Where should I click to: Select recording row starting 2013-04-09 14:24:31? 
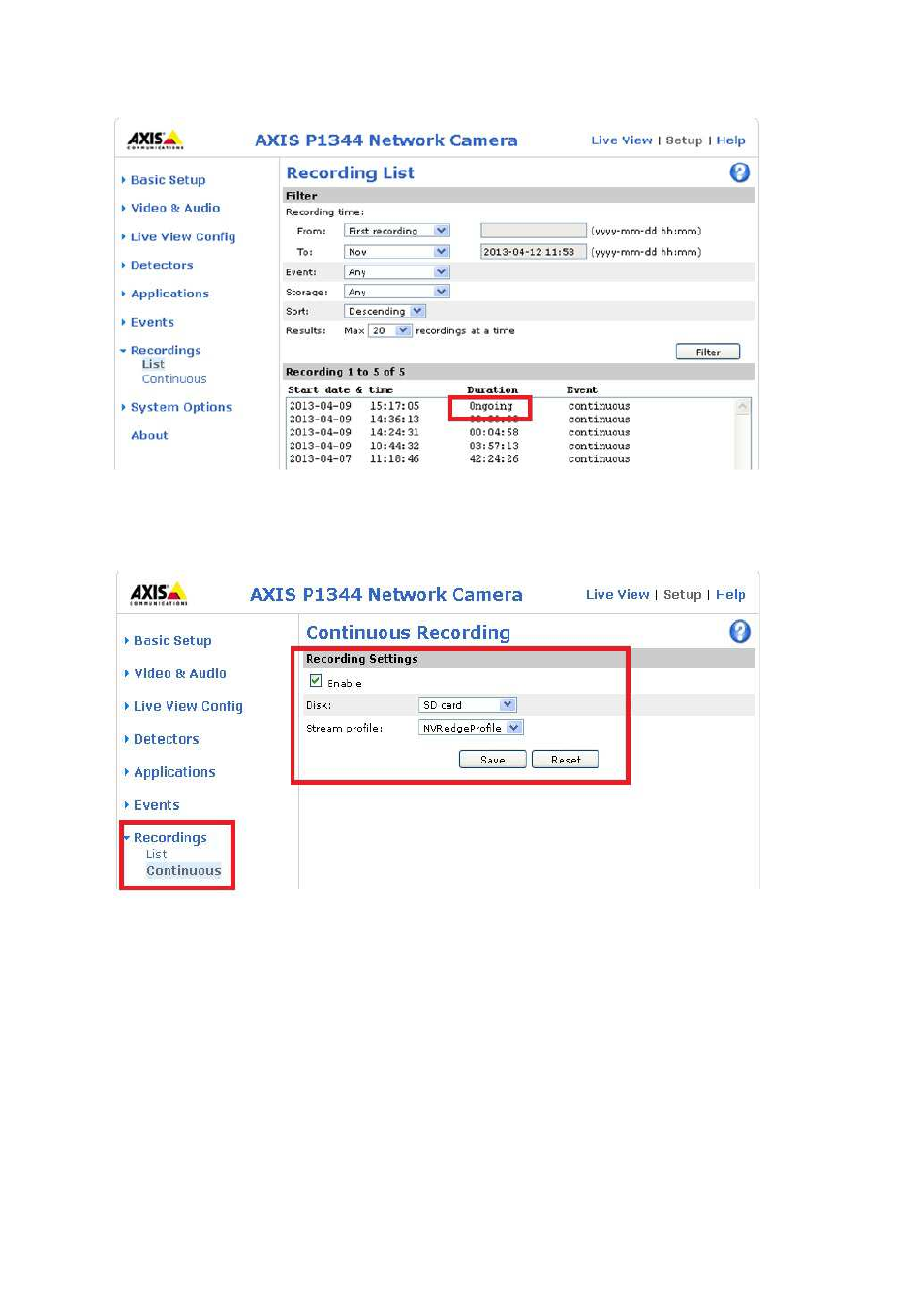tap(511, 433)
